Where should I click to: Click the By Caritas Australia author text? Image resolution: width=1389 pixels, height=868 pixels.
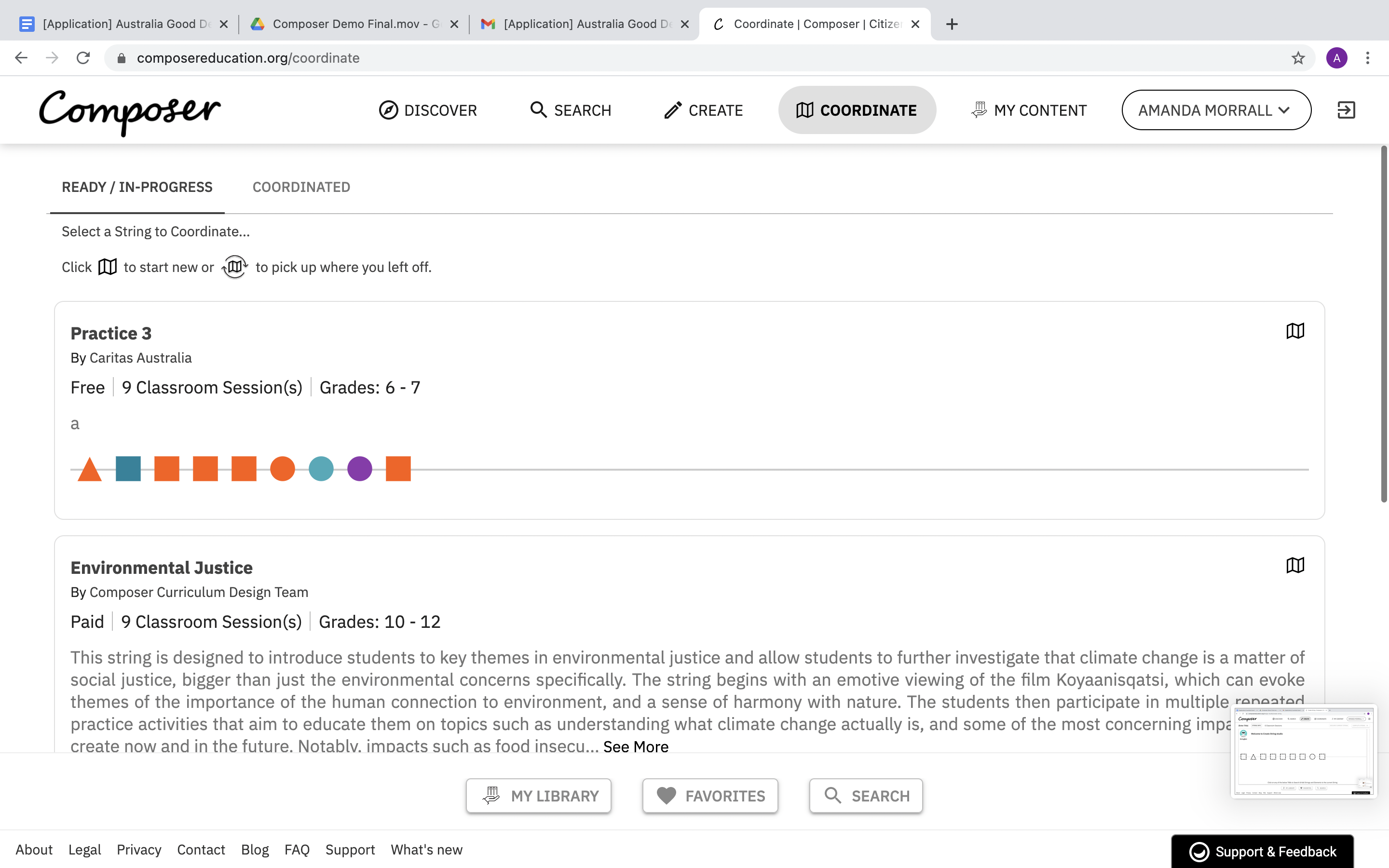point(131,358)
